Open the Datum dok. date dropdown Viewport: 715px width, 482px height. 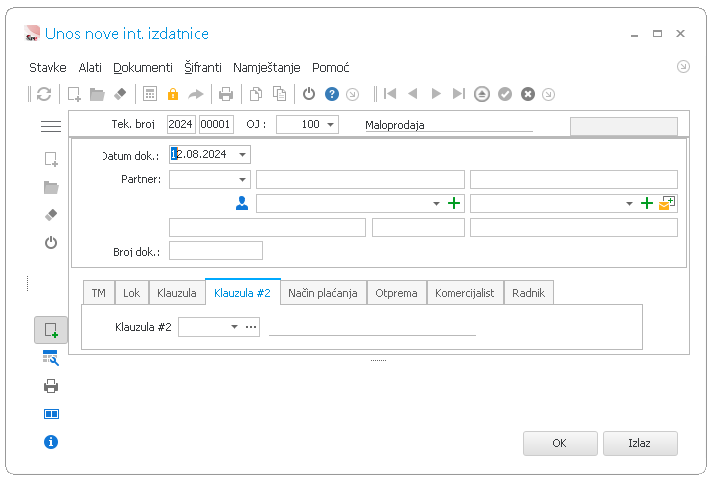pyautogui.click(x=243, y=155)
